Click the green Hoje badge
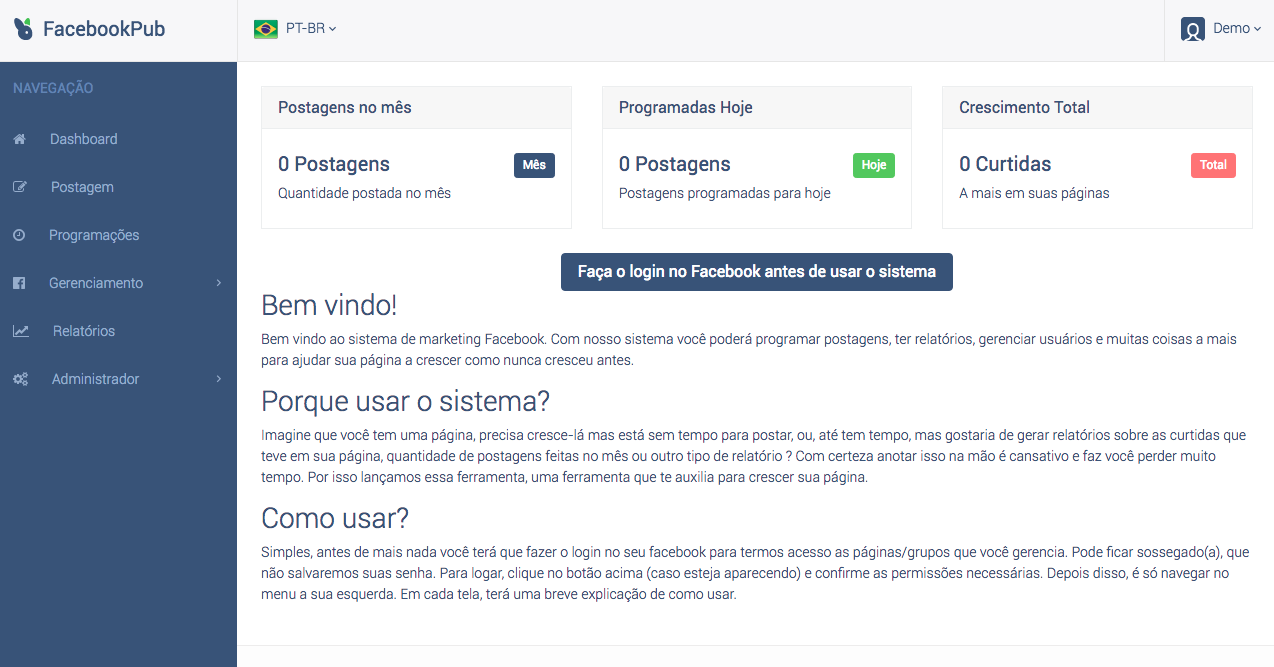The width and height of the screenshot is (1274, 667). pyautogui.click(x=874, y=165)
